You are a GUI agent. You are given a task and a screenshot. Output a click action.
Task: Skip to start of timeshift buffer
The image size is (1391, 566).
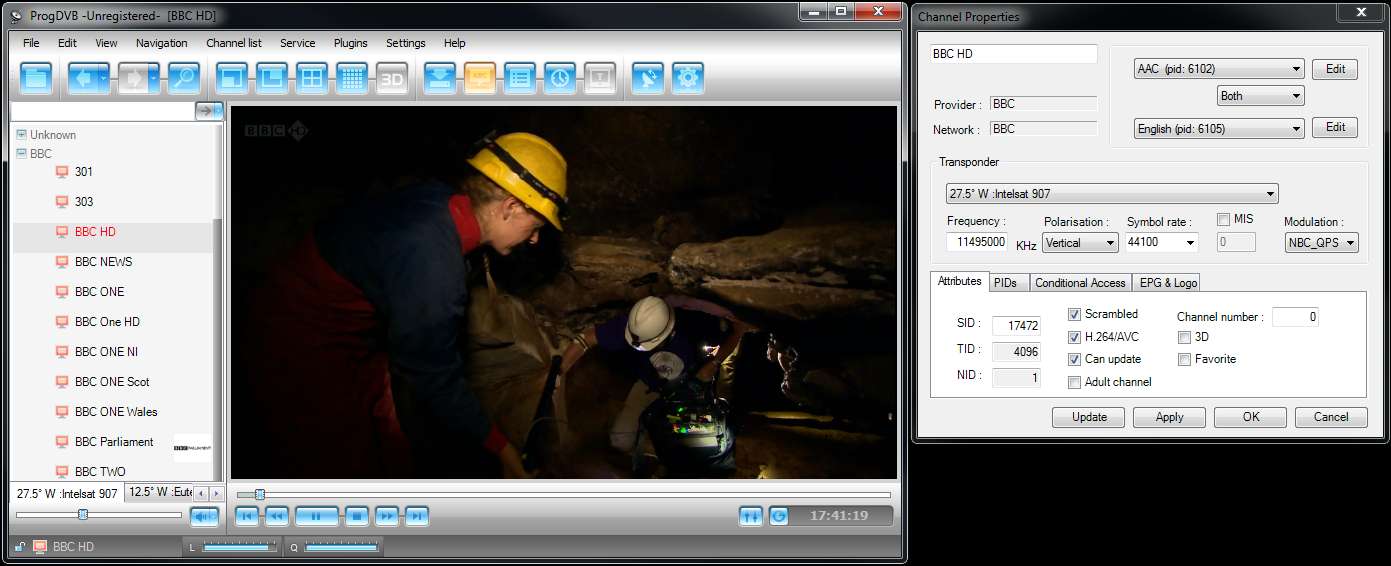[247, 516]
